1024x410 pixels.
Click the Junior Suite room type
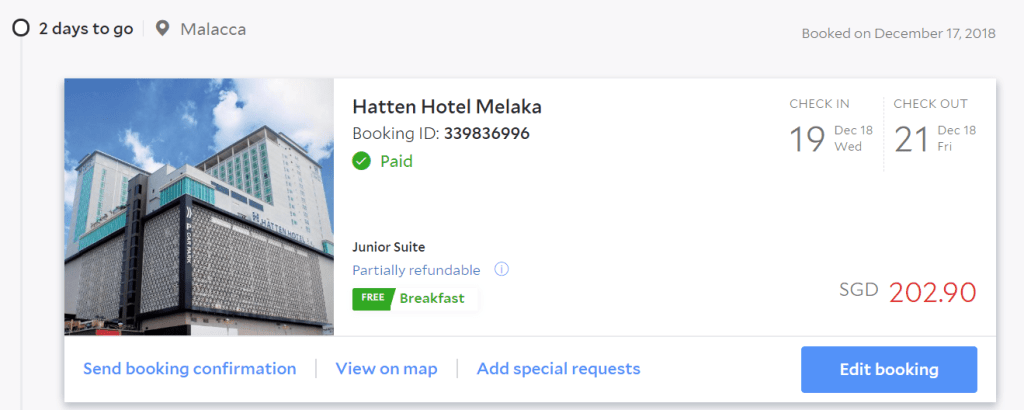click(389, 246)
